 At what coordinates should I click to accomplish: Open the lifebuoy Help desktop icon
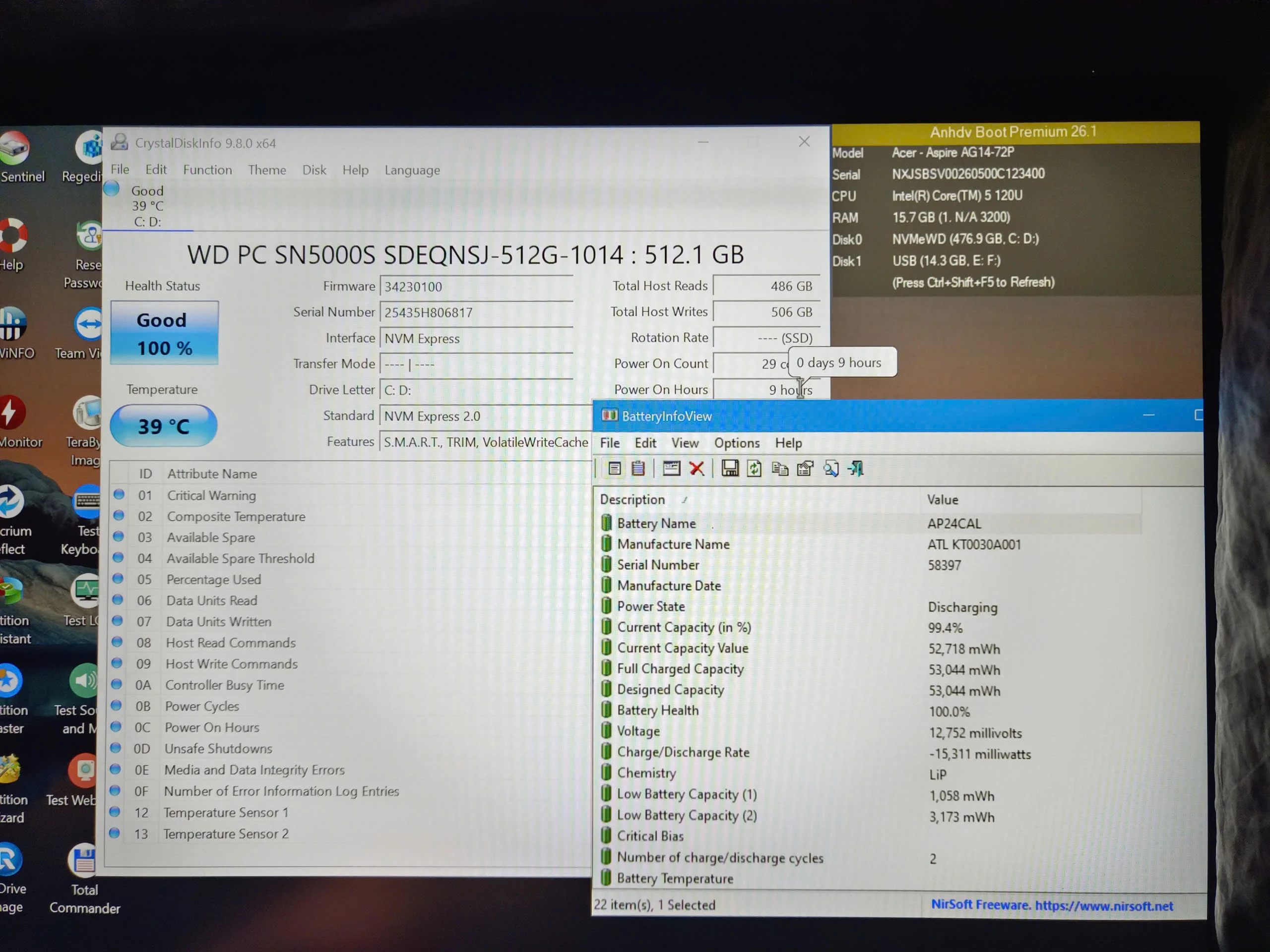pos(12,244)
